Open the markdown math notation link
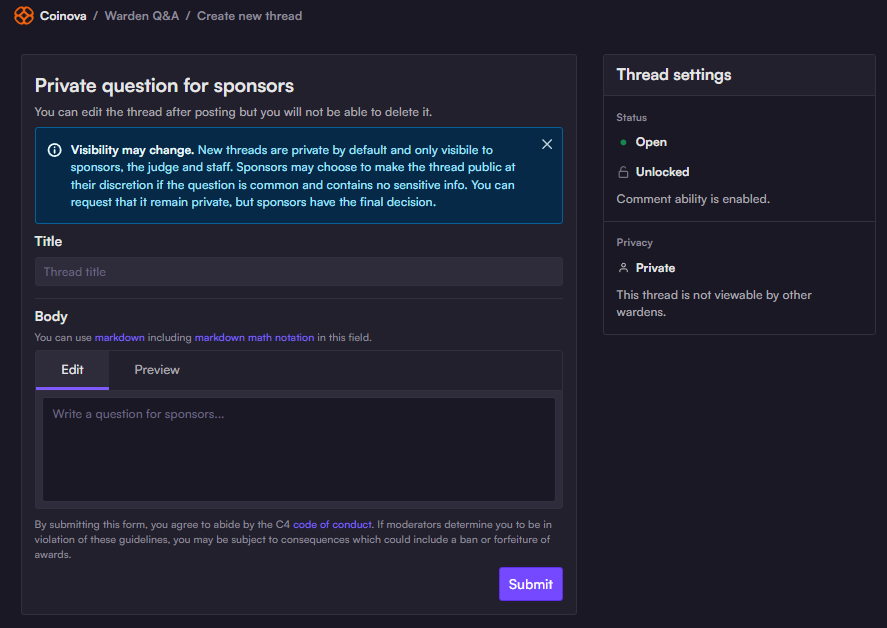 pos(254,338)
